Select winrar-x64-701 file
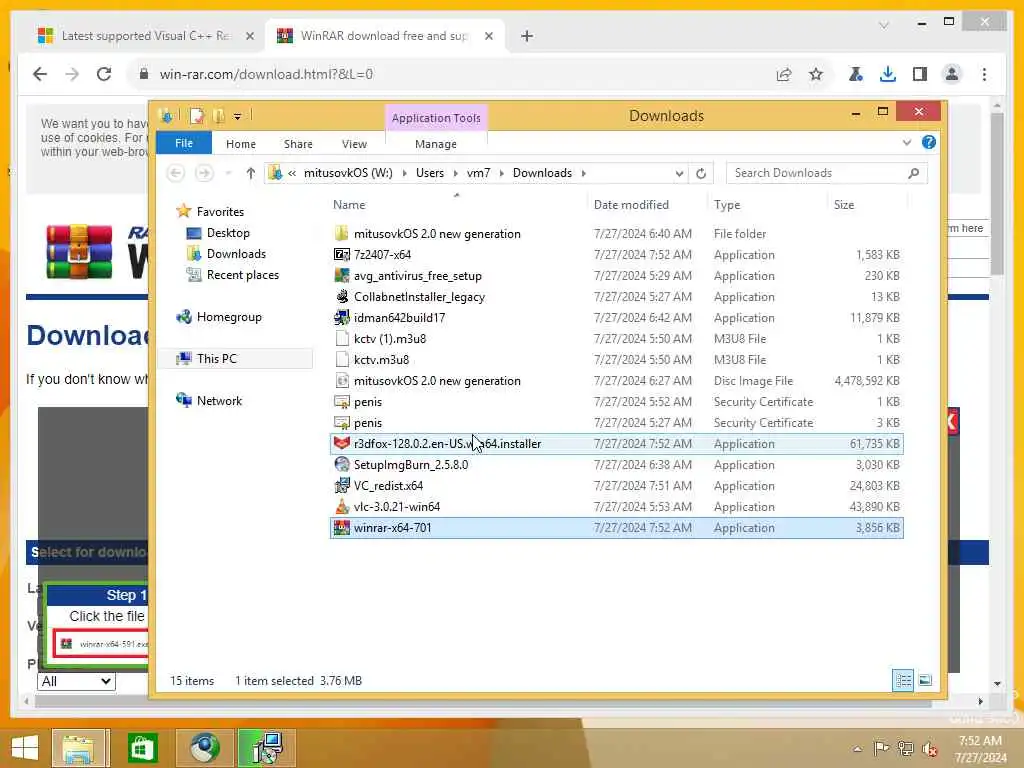1024x768 pixels. [616, 528]
